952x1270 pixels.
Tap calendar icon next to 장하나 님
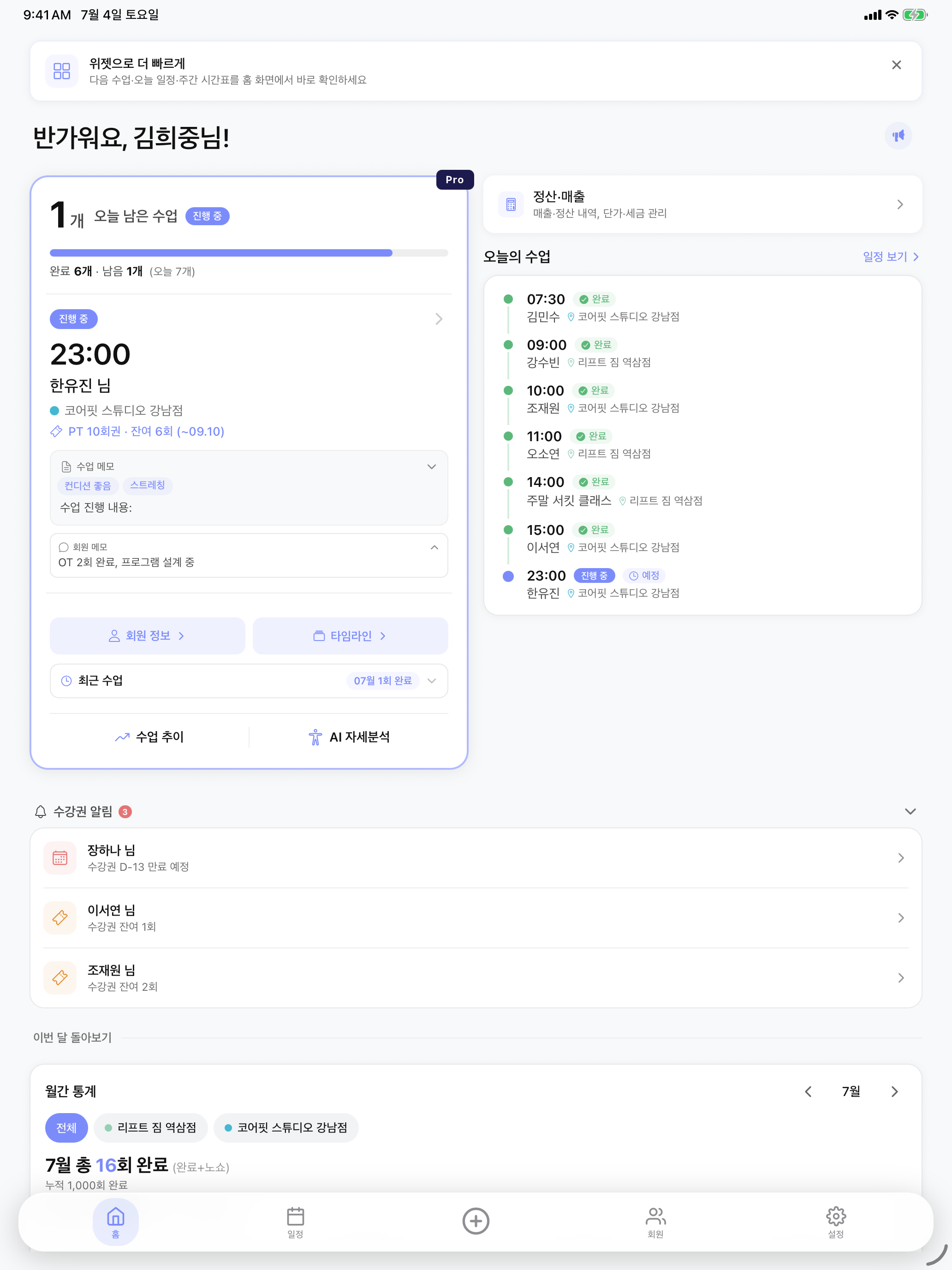(x=59, y=858)
